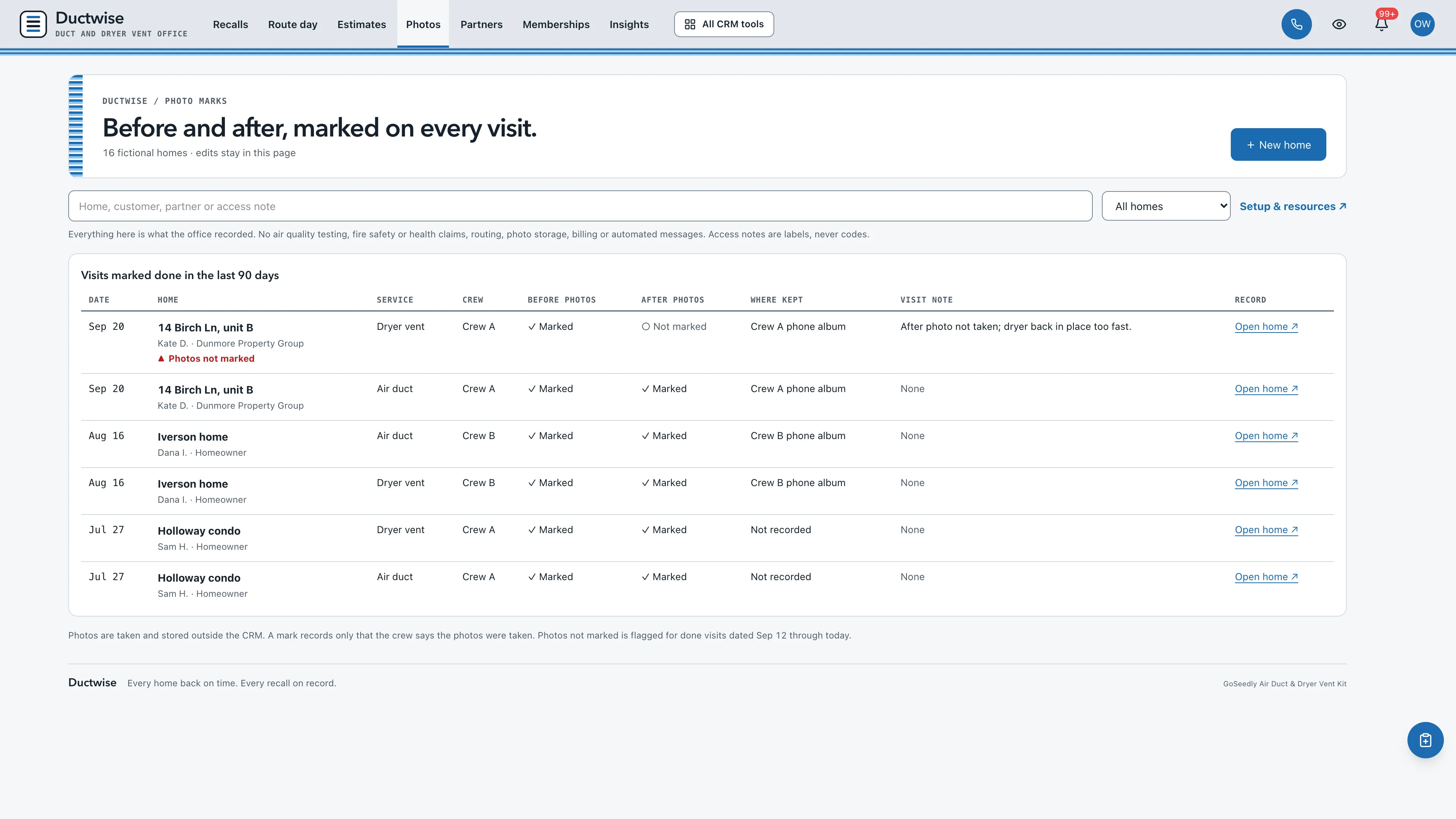1456x819 pixels.
Task: Click the blue phone call icon
Action: [1296, 24]
